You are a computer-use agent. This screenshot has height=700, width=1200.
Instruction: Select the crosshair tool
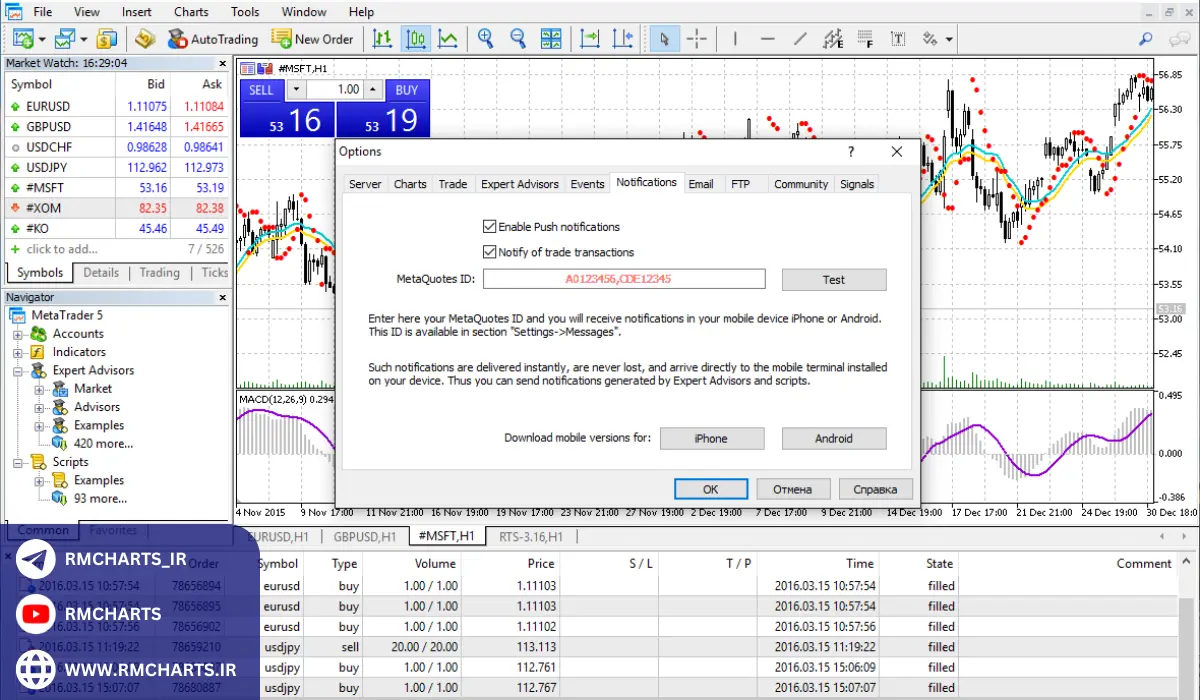click(697, 39)
